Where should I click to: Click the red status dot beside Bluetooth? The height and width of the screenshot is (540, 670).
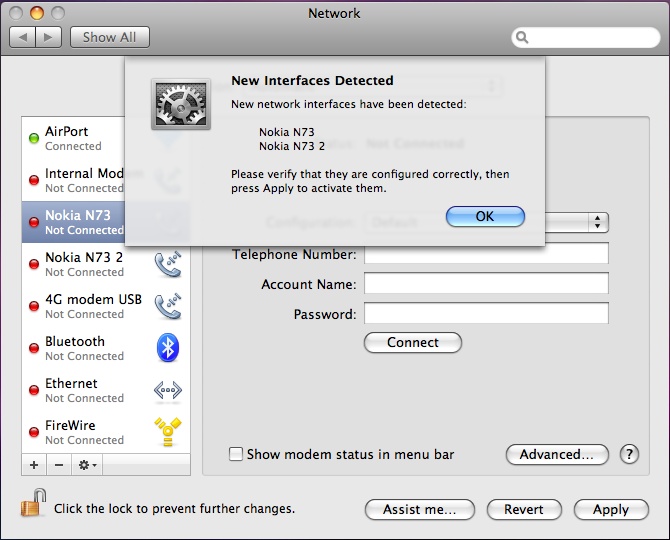point(34,348)
